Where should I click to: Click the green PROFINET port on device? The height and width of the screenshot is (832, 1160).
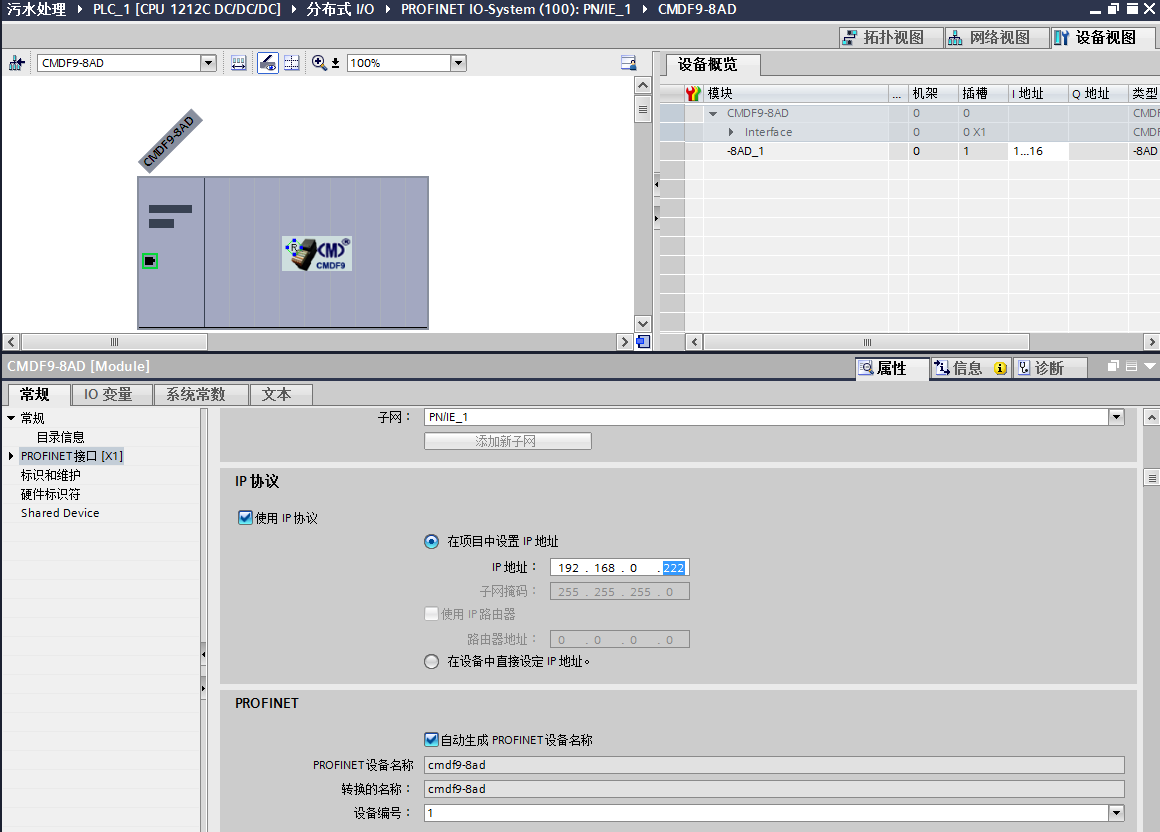(x=149, y=261)
